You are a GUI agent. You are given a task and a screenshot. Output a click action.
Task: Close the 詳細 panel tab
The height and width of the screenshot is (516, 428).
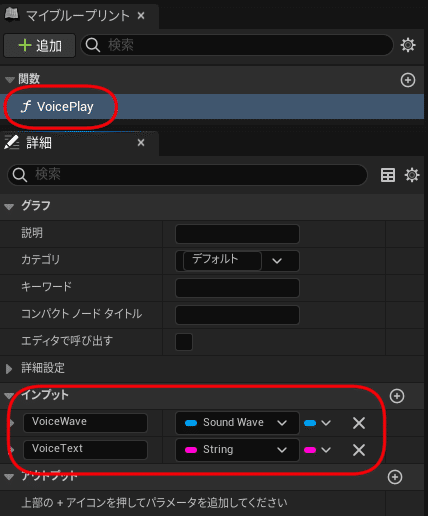(x=141, y=143)
